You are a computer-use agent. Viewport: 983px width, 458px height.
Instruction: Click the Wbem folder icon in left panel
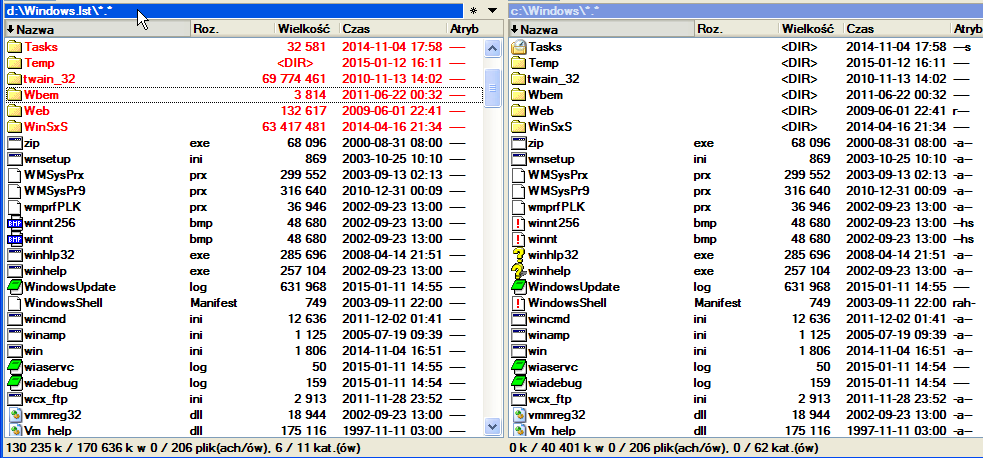[x=14, y=95]
